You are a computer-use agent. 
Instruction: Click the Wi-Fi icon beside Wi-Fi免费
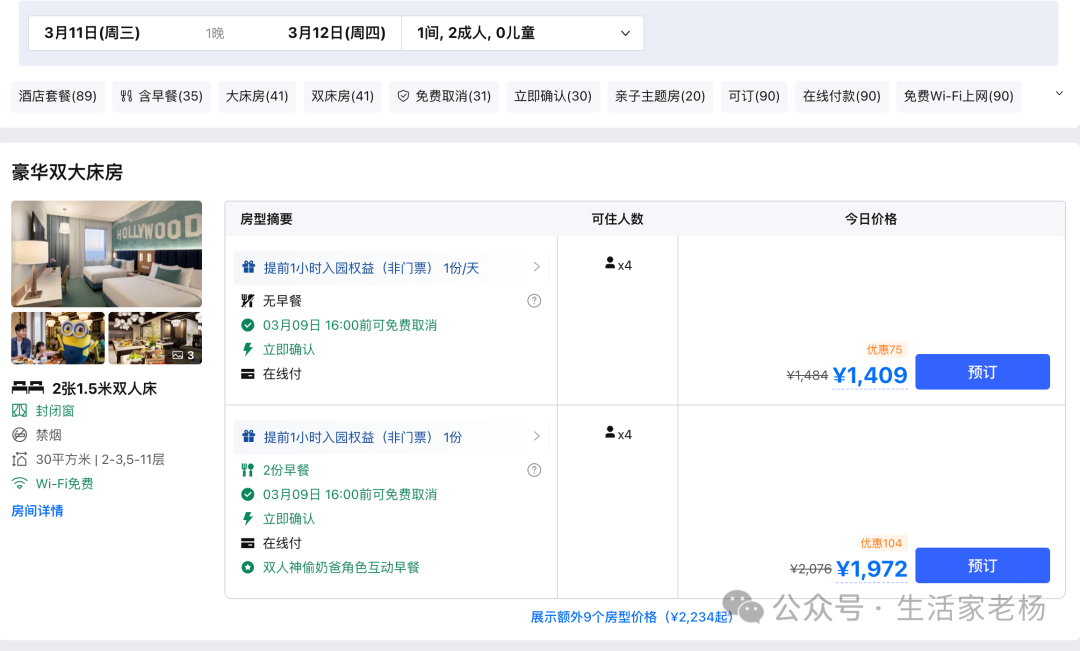pyautogui.click(x=19, y=482)
